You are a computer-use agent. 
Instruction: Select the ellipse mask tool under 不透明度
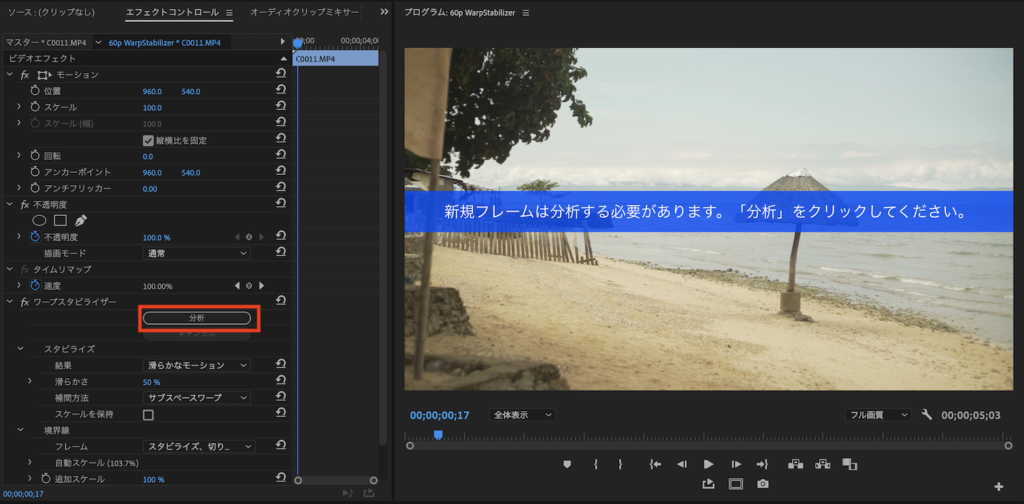pyautogui.click(x=40, y=220)
